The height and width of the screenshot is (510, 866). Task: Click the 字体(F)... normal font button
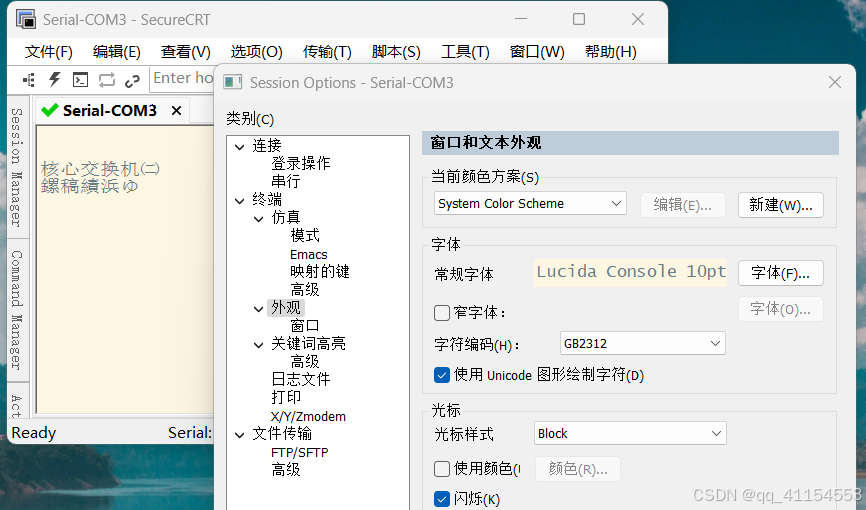[781, 273]
